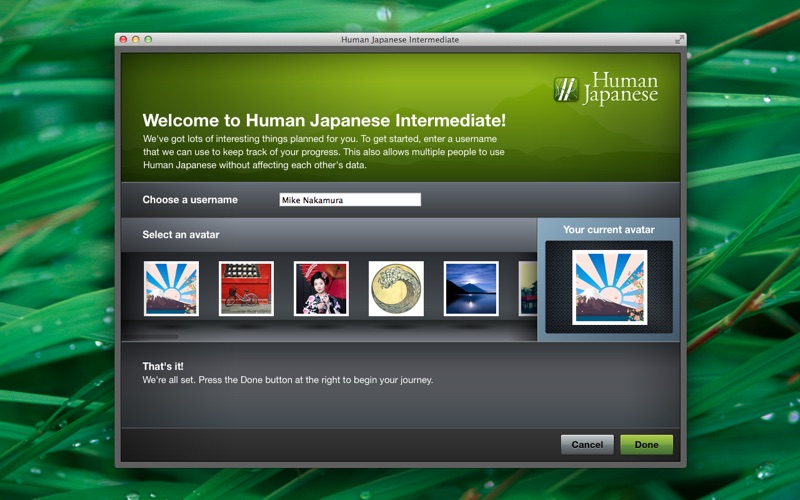Click the "Choose a username" label
The height and width of the screenshot is (500, 800).
(x=190, y=200)
